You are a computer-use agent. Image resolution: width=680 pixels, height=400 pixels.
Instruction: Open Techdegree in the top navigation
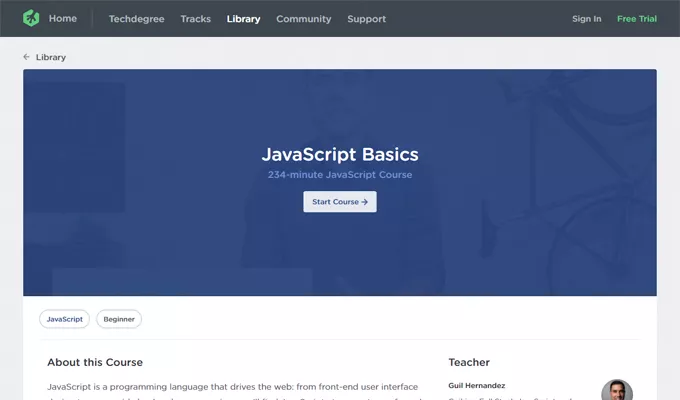(x=137, y=19)
